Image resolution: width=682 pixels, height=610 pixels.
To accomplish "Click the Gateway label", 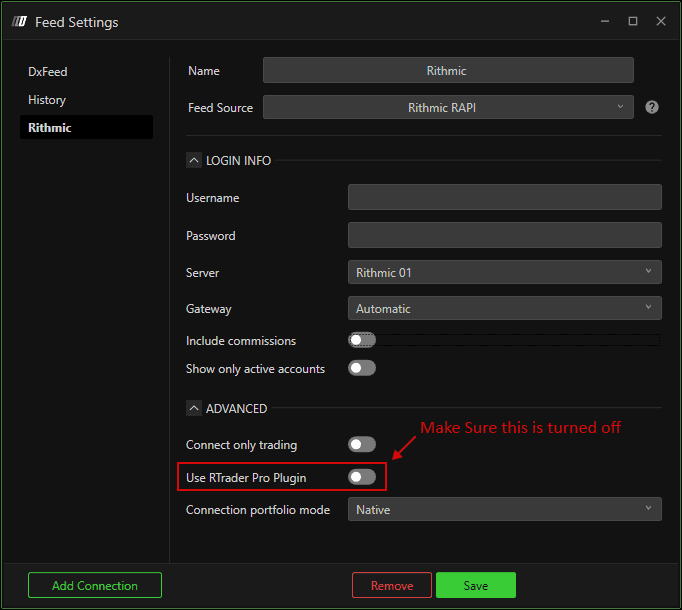I will pyautogui.click(x=208, y=308).
